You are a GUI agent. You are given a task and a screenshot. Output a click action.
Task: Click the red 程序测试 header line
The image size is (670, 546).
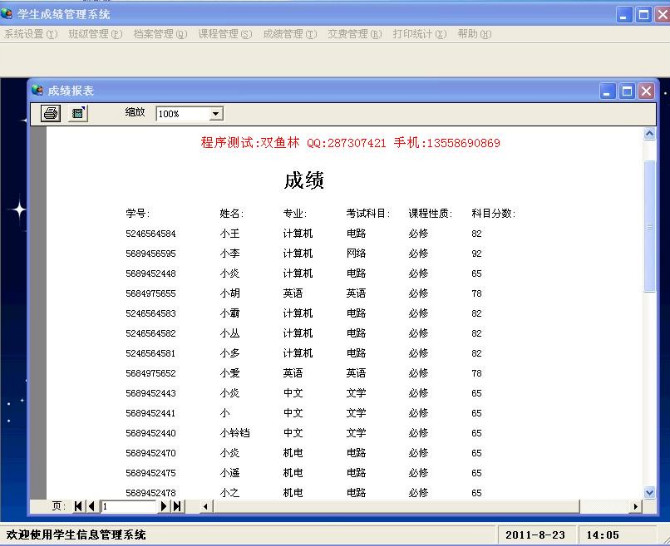click(x=350, y=142)
